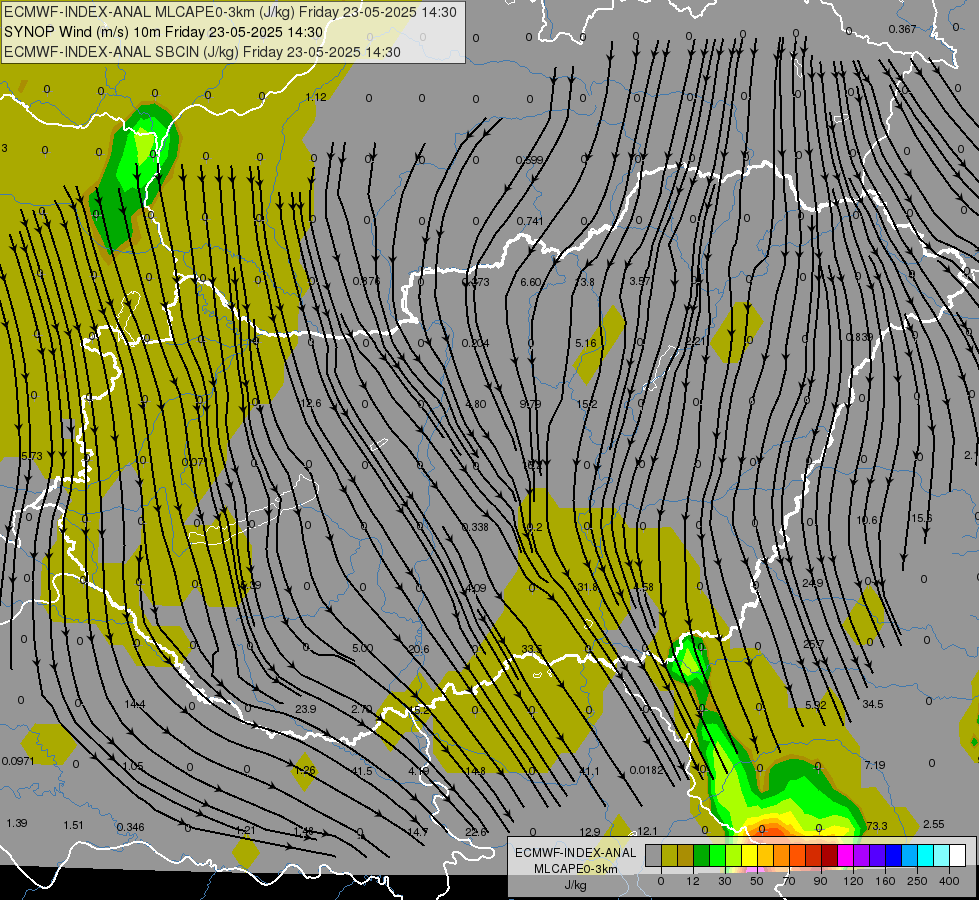The image size is (979, 900).
Task: Click the 50 tick label on the scale
Action: [757, 881]
